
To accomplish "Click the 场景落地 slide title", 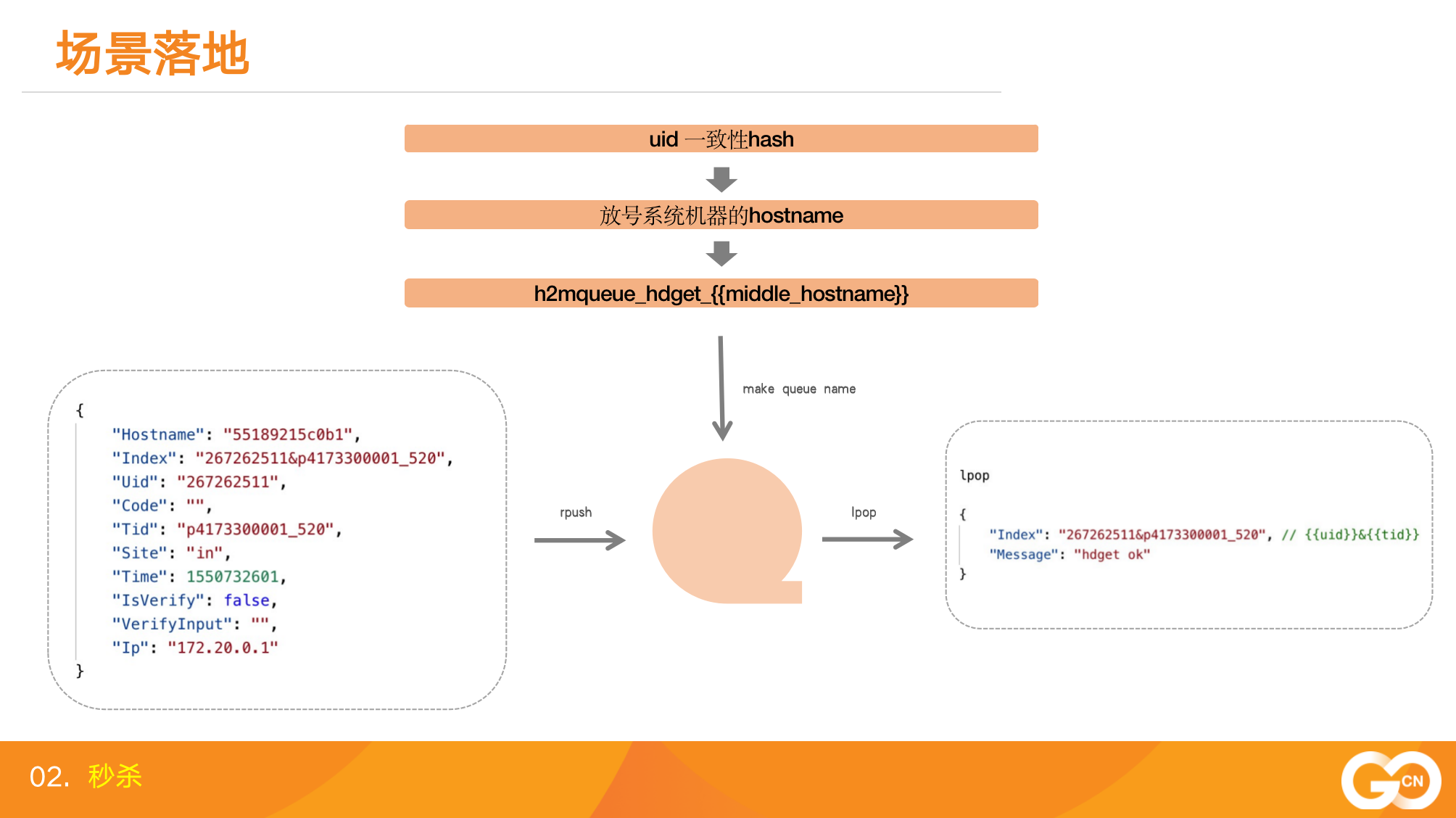I will click(153, 53).
